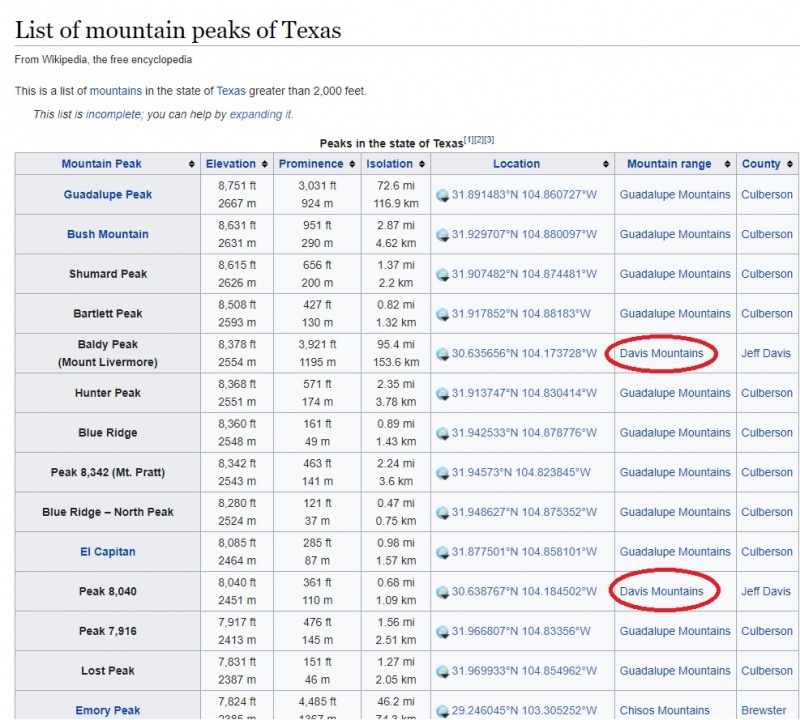Open Guadalupe Mountains link in Guadalupe Peak row
Image resolution: width=800 pixels, height=720 pixels.
[x=675, y=194]
